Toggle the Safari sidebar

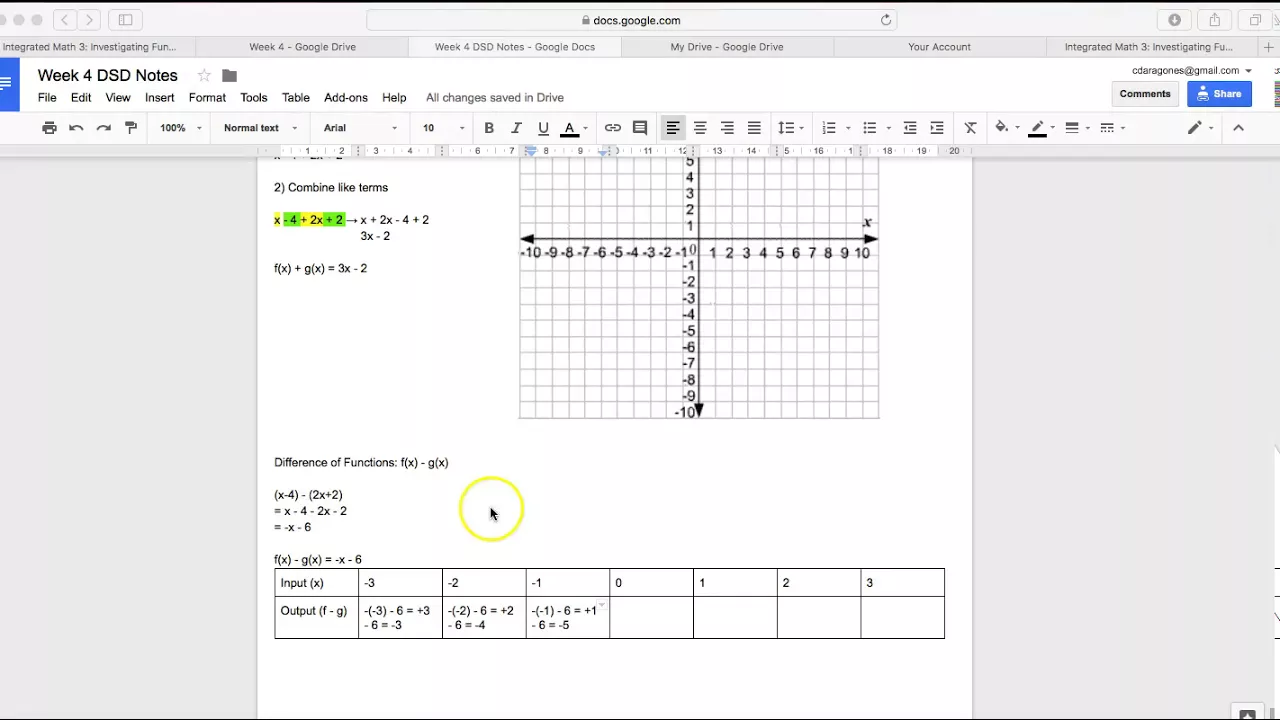(126, 20)
